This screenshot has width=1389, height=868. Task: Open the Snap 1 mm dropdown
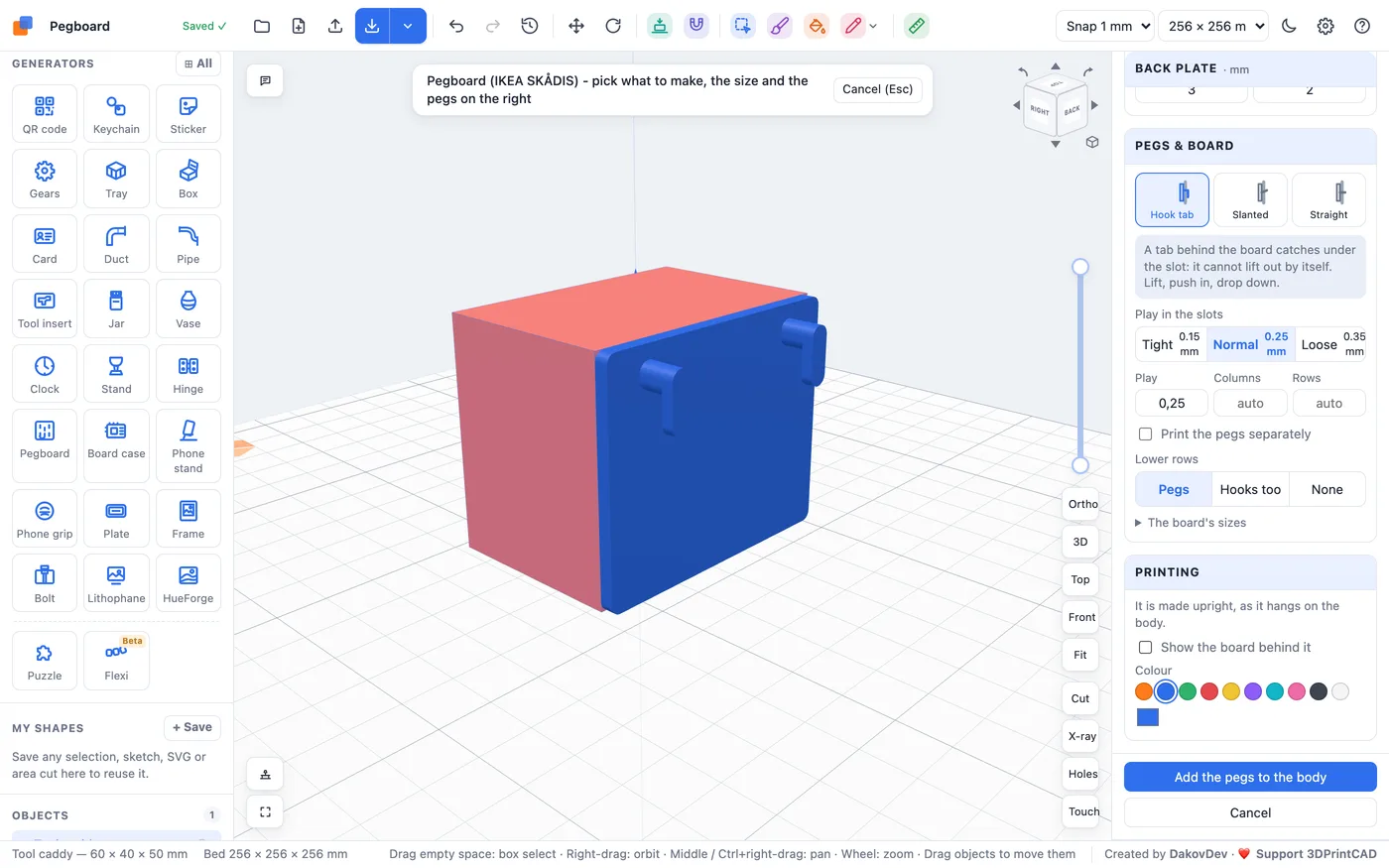tap(1104, 26)
